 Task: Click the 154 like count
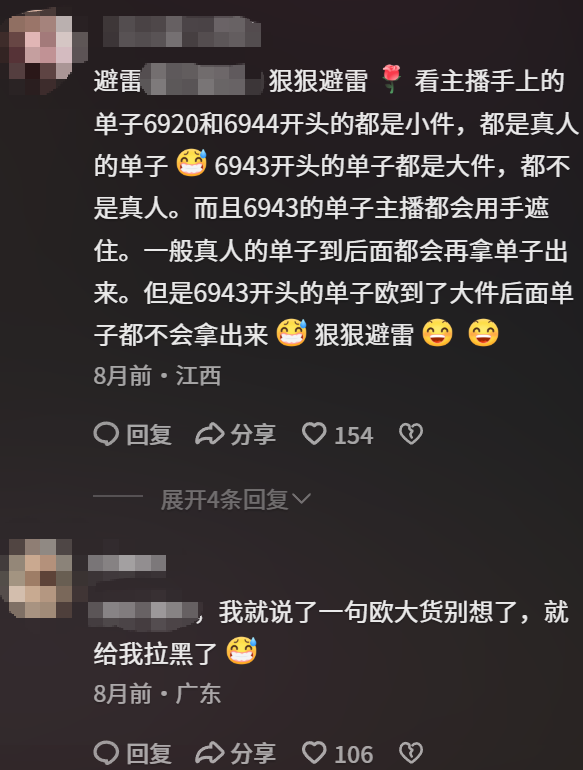(x=354, y=436)
